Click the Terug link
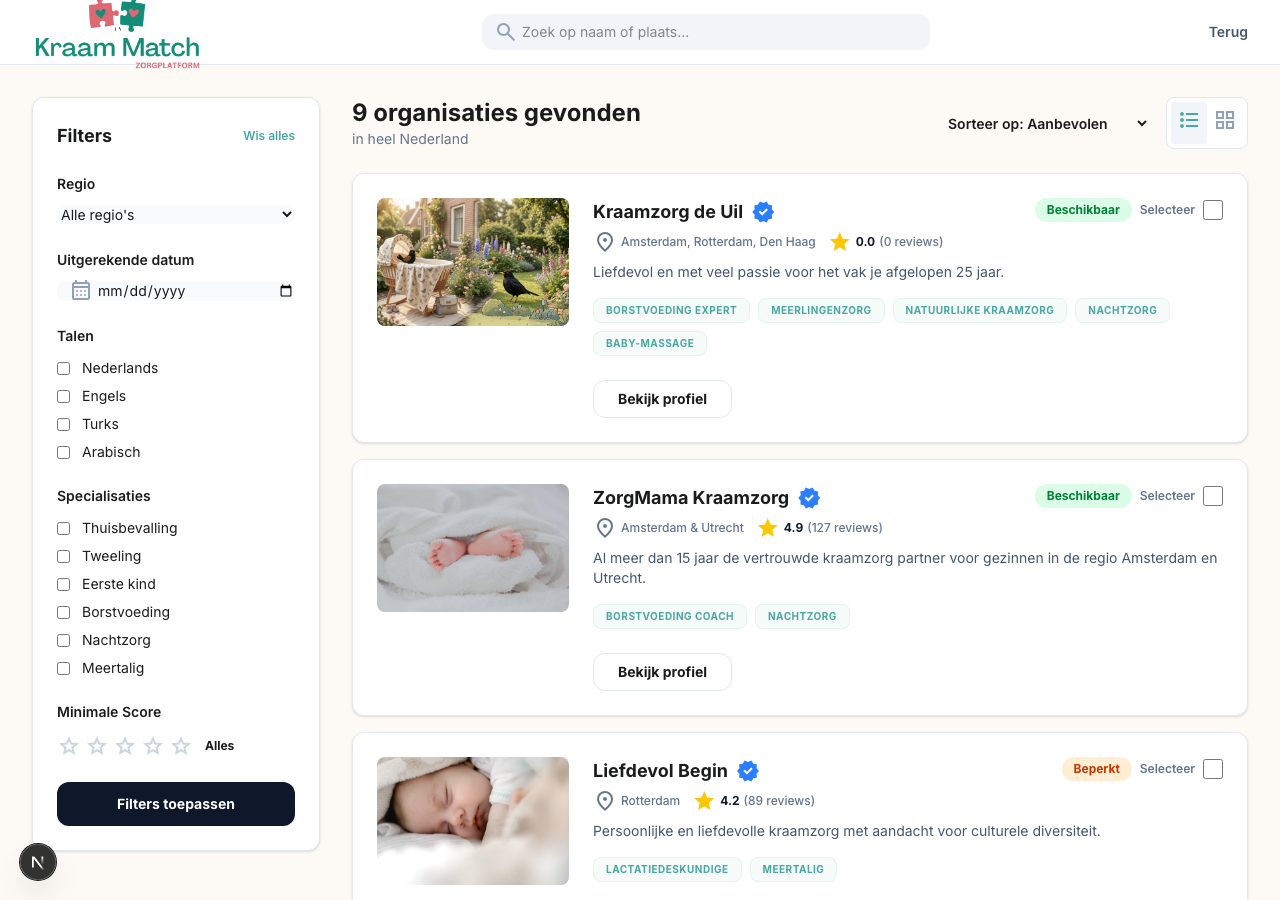Image resolution: width=1280 pixels, height=900 pixels. (1228, 32)
